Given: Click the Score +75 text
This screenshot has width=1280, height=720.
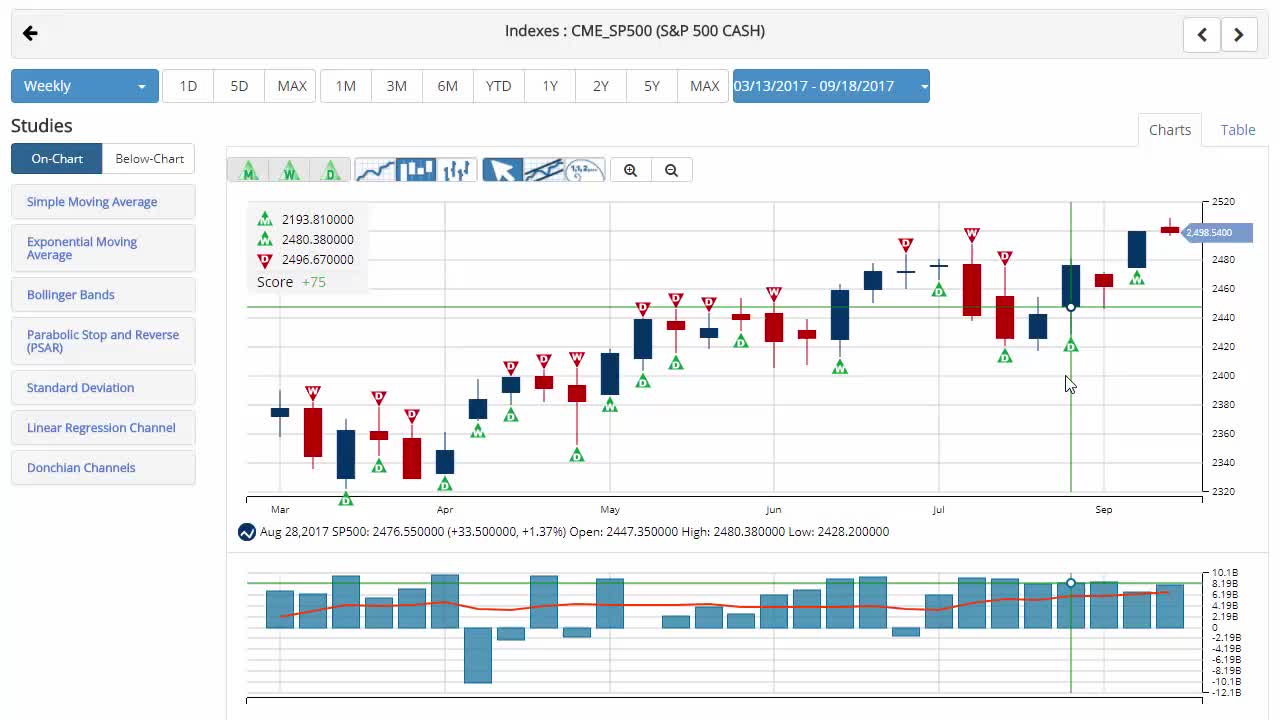Looking at the screenshot, I should (x=291, y=282).
